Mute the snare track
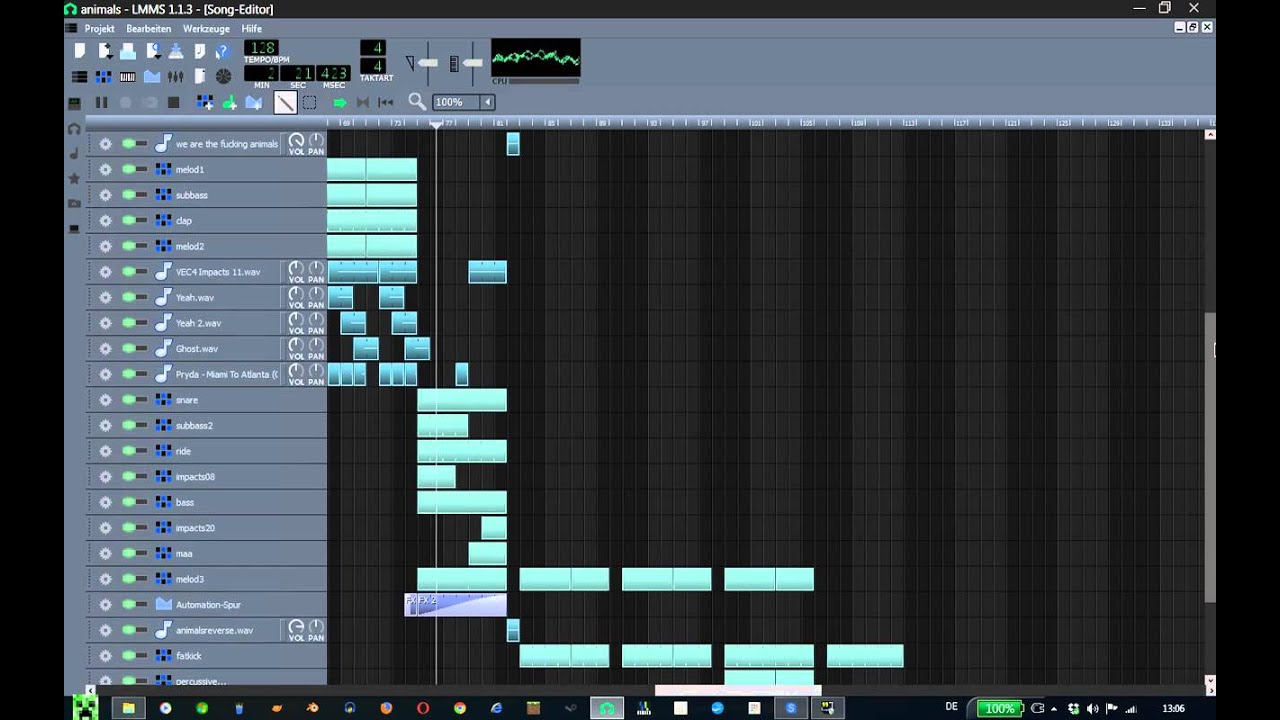This screenshot has height=720, width=1280. click(128, 399)
